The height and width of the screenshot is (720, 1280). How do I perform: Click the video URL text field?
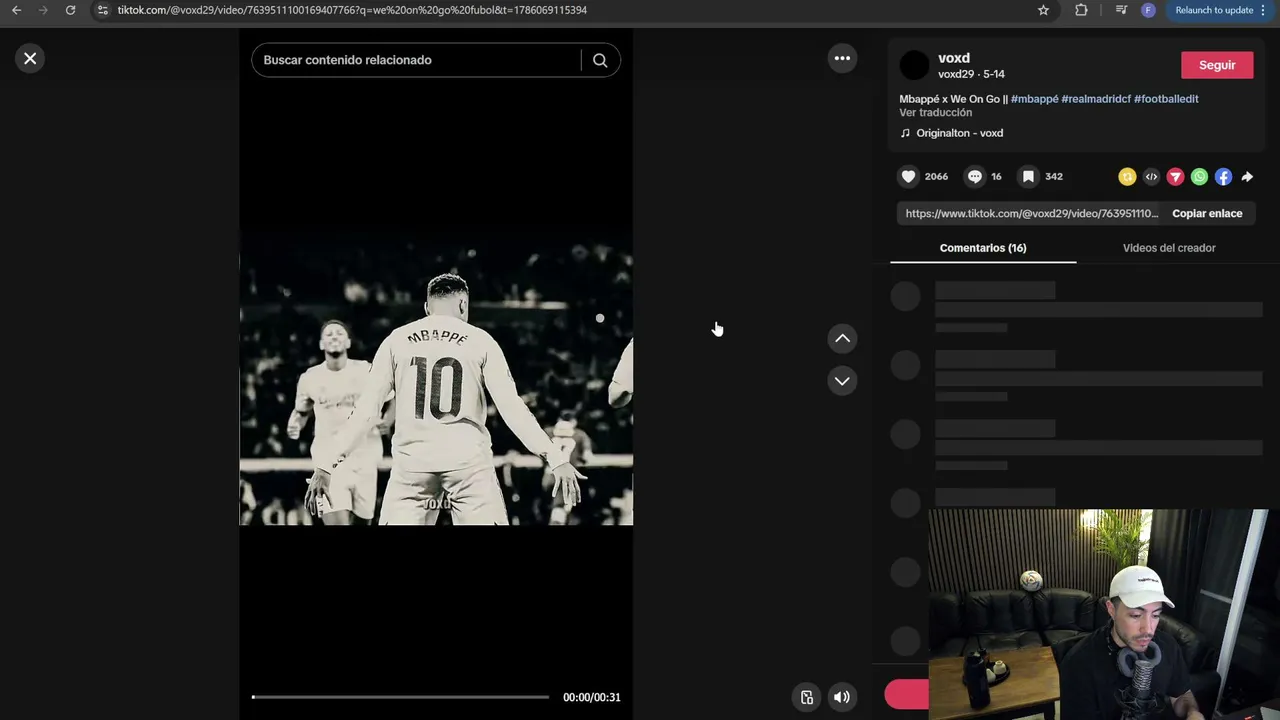point(1031,214)
